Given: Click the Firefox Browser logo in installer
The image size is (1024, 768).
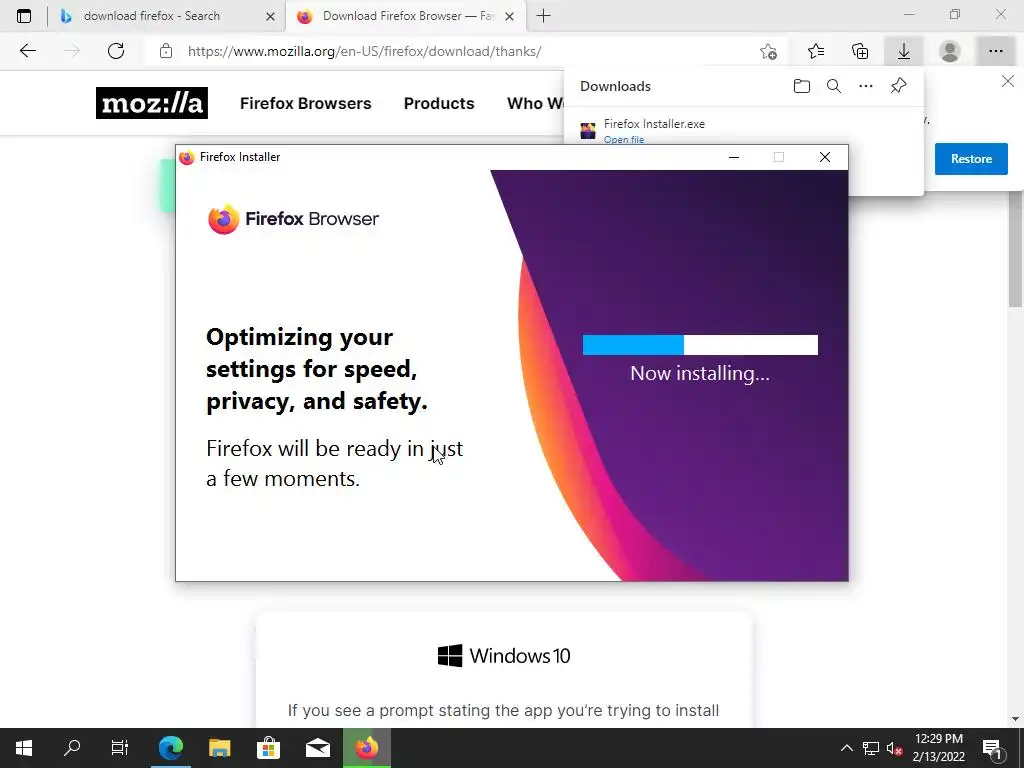Looking at the screenshot, I should [x=293, y=219].
